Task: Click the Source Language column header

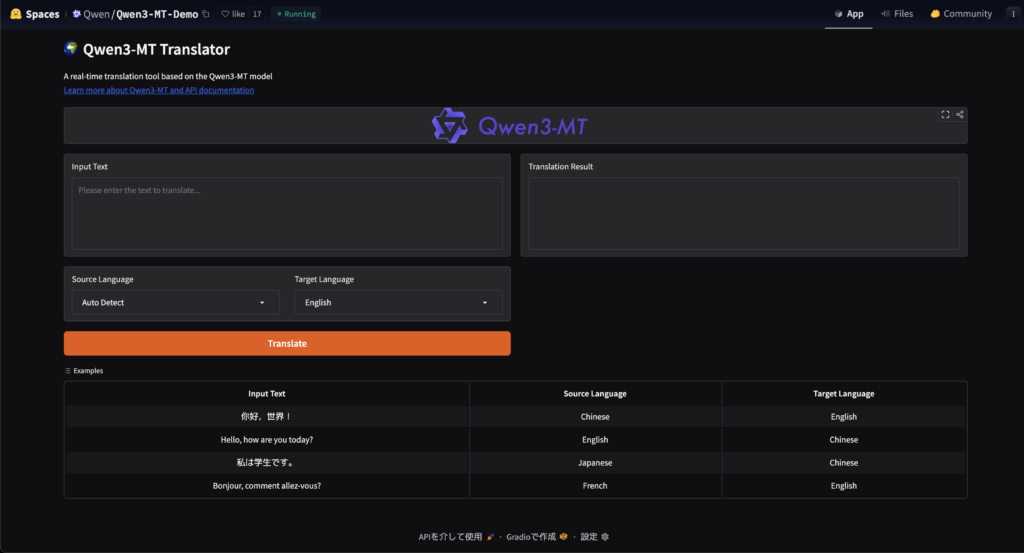Action: [x=595, y=394]
